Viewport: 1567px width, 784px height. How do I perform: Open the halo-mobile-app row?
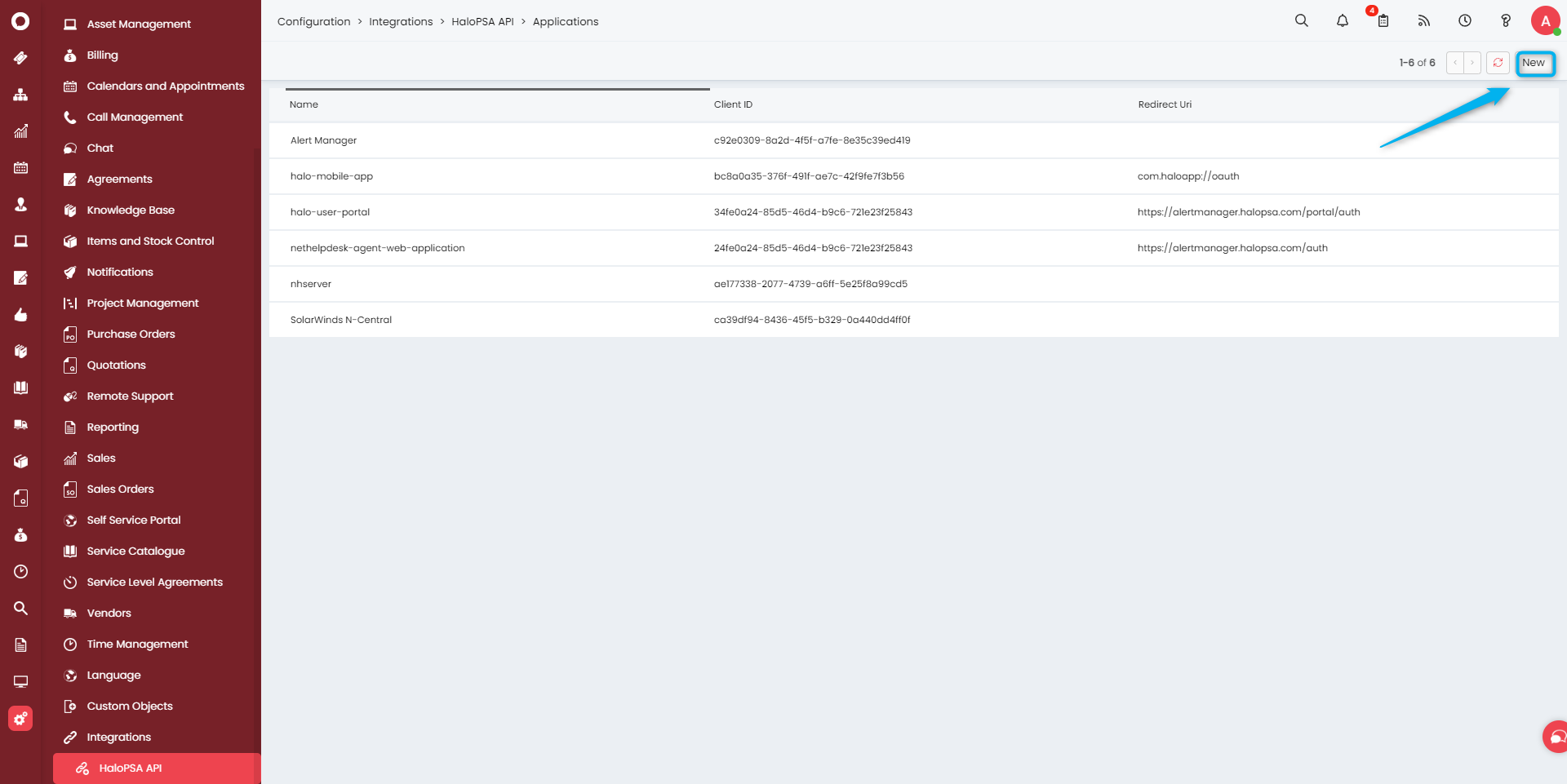914,176
